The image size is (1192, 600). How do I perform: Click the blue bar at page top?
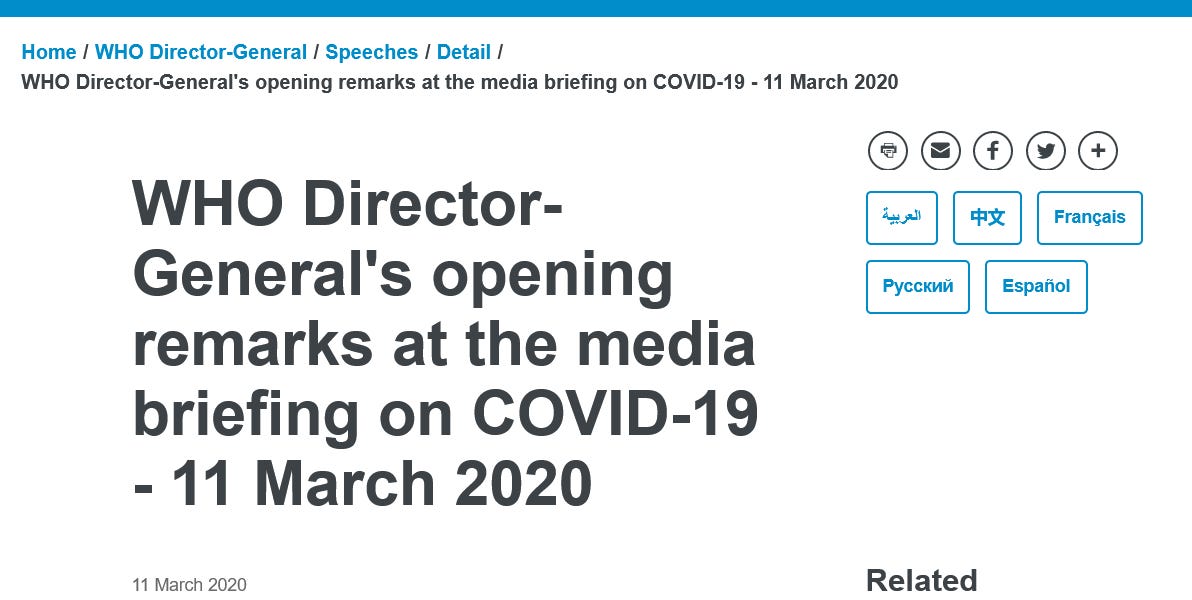(596, 8)
